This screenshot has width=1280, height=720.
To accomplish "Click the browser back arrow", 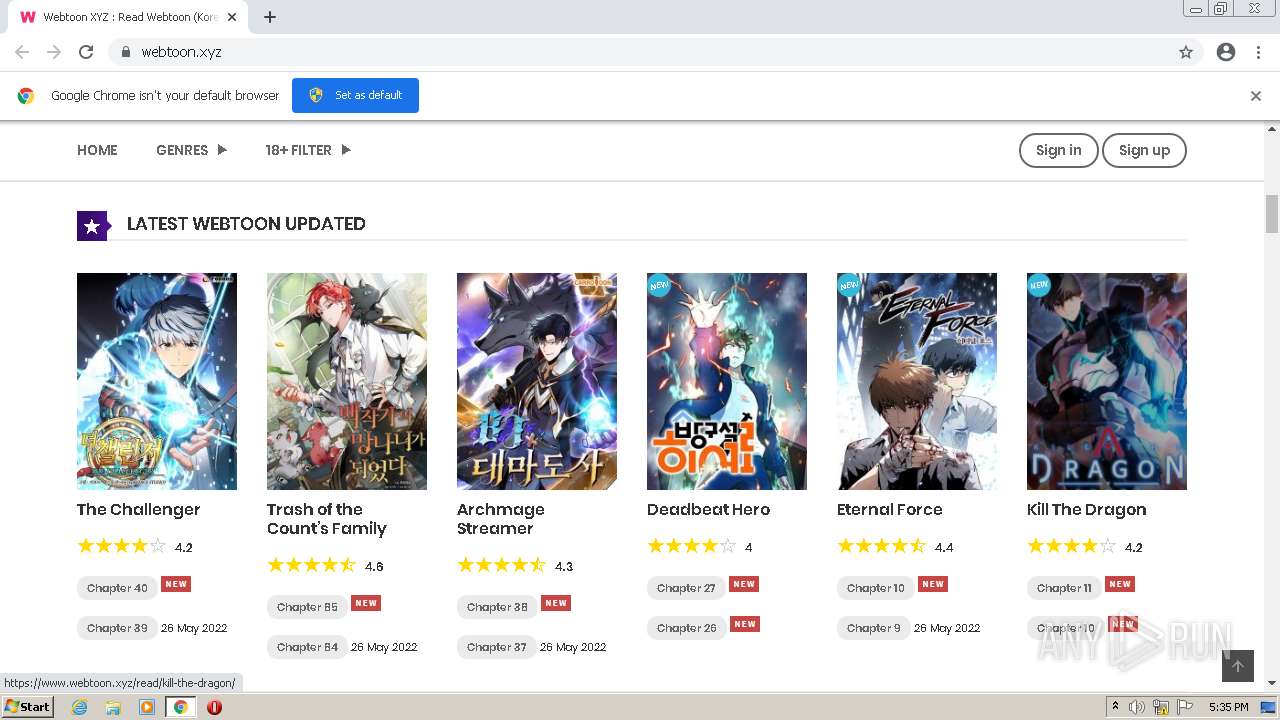I will 22,52.
